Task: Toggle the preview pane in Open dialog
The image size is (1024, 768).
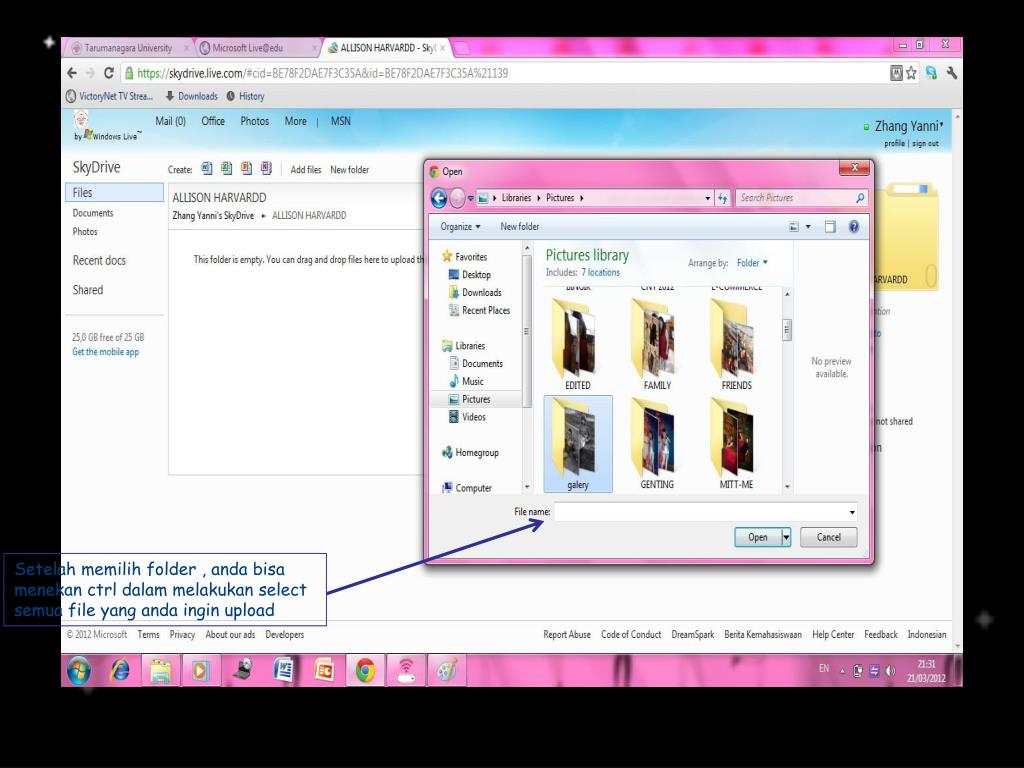Action: pyautogui.click(x=830, y=227)
